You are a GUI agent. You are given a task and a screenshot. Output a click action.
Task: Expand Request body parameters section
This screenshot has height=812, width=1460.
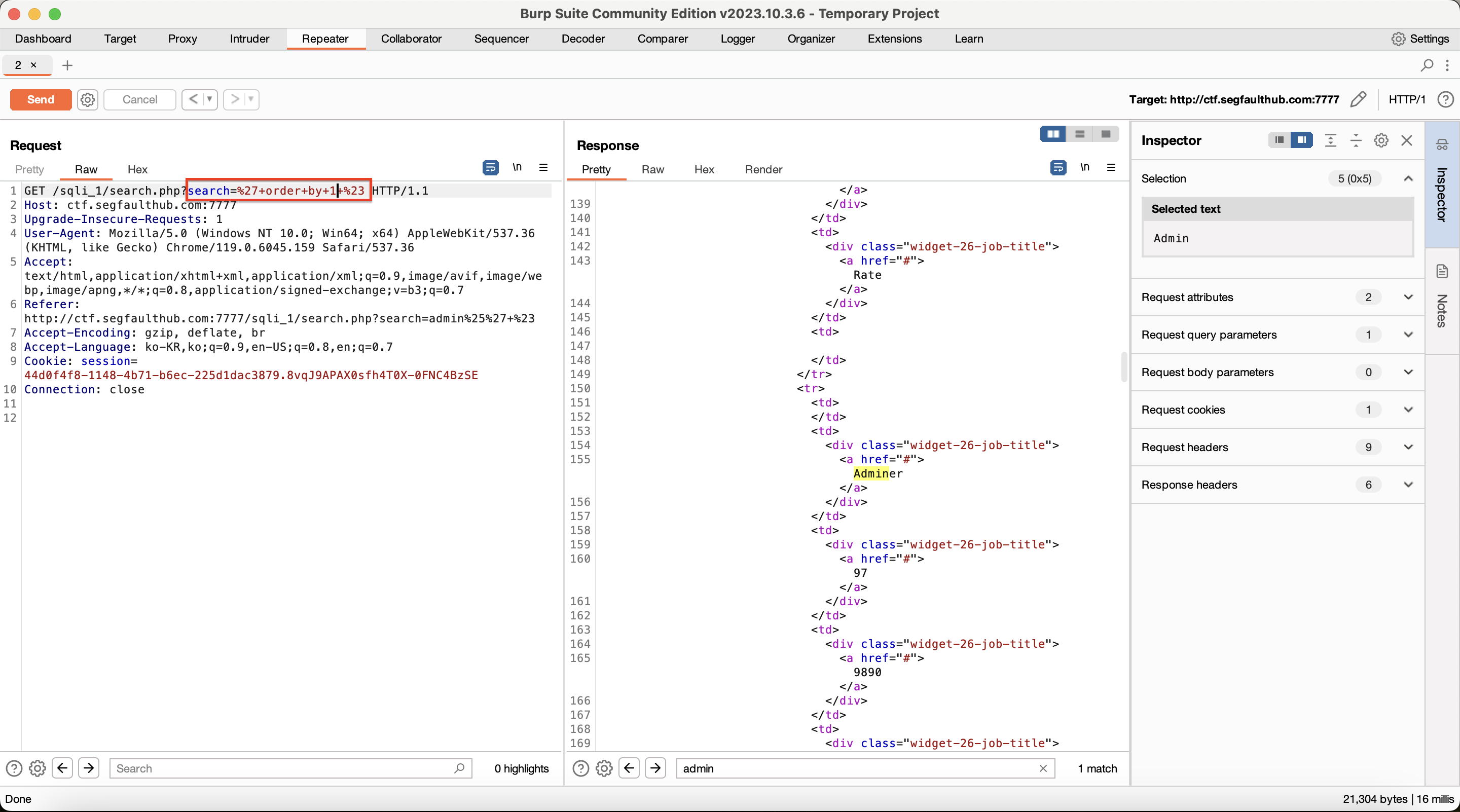click(x=1408, y=372)
